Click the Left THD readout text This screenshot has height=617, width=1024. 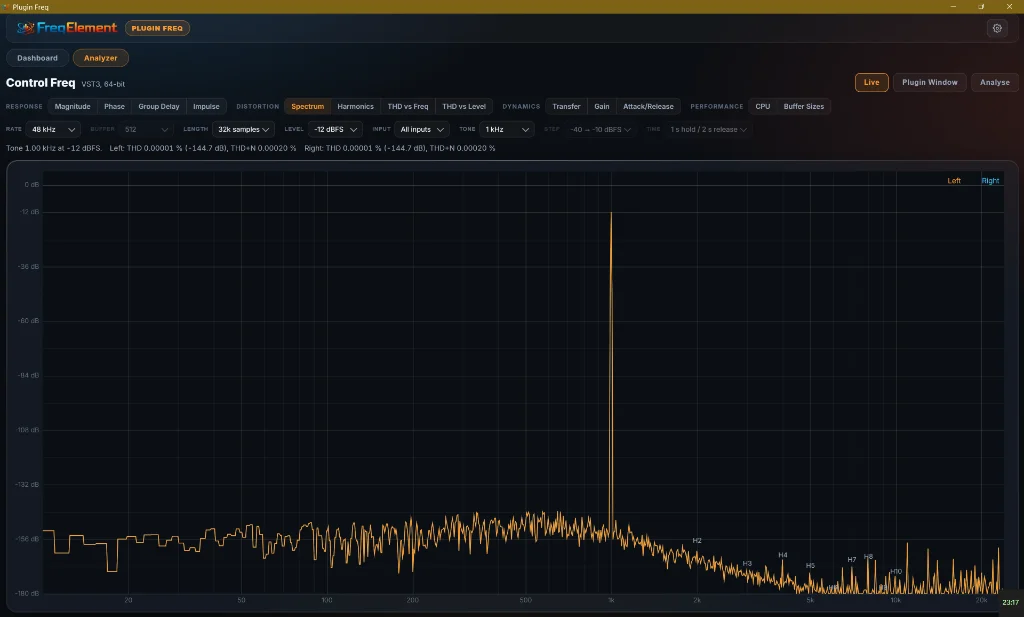[x=202, y=148]
